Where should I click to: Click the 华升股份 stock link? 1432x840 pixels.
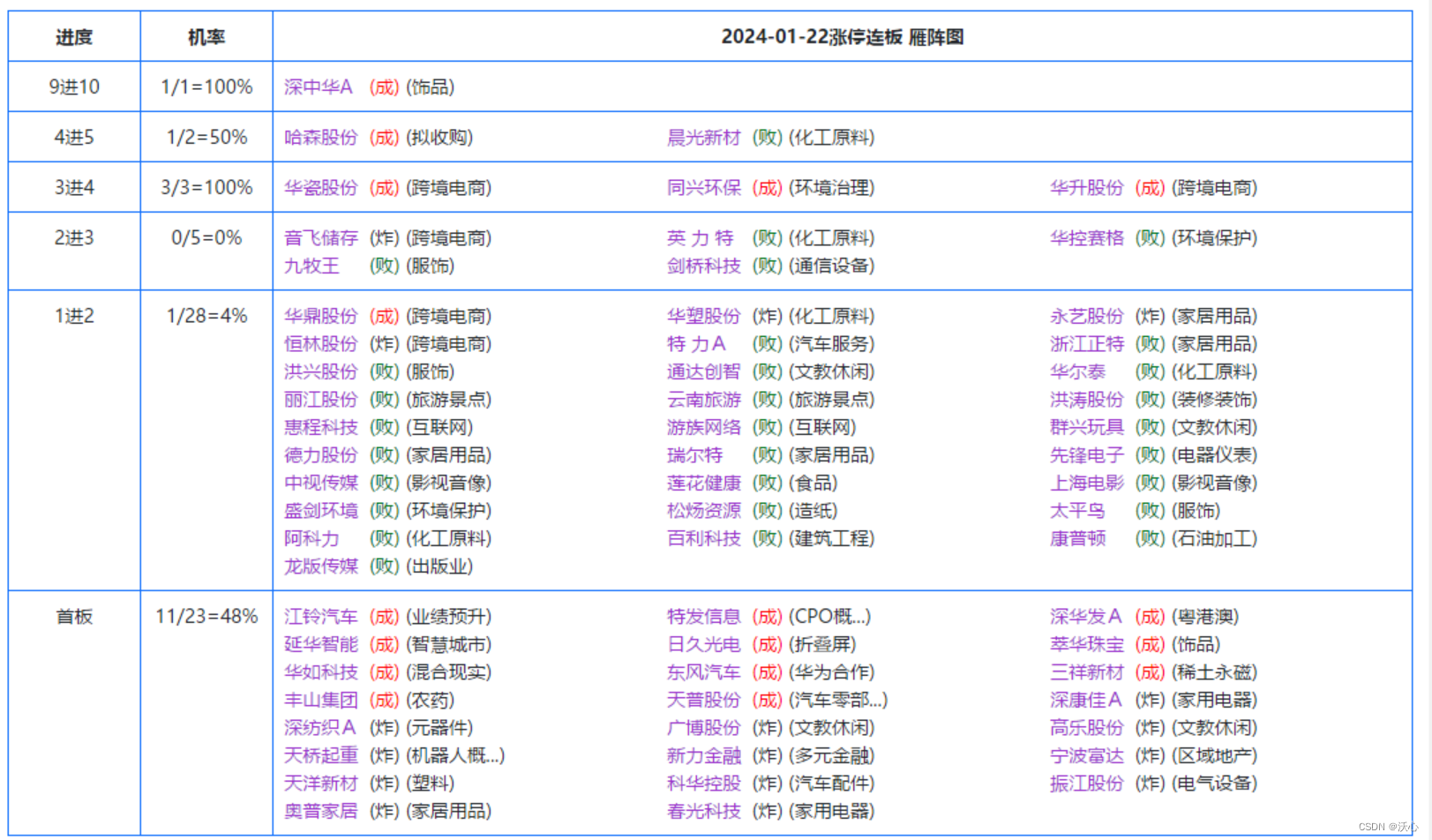point(1087,188)
